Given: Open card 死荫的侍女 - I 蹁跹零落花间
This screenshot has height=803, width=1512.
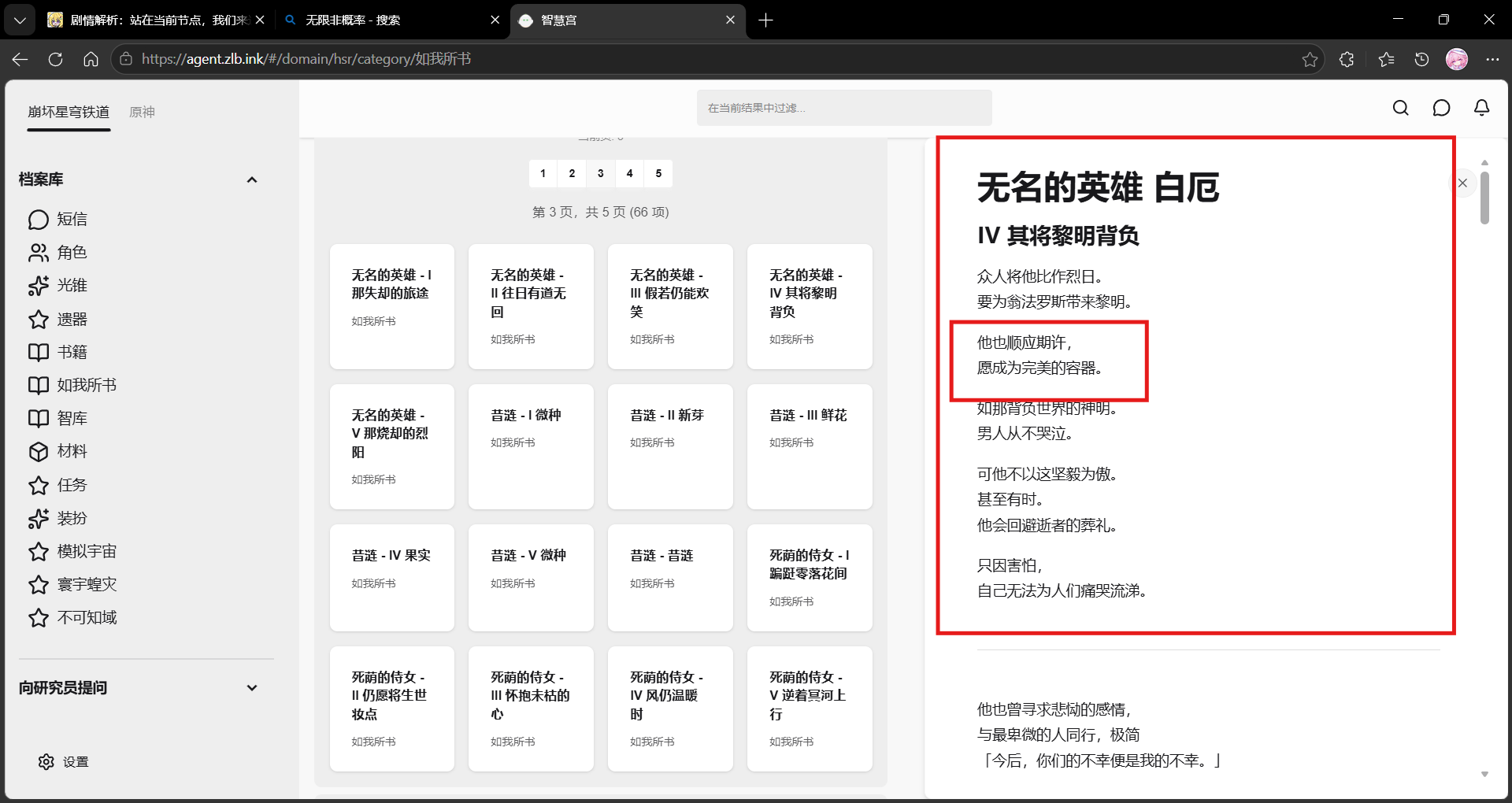Looking at the screenshot, I should [810, 578].
